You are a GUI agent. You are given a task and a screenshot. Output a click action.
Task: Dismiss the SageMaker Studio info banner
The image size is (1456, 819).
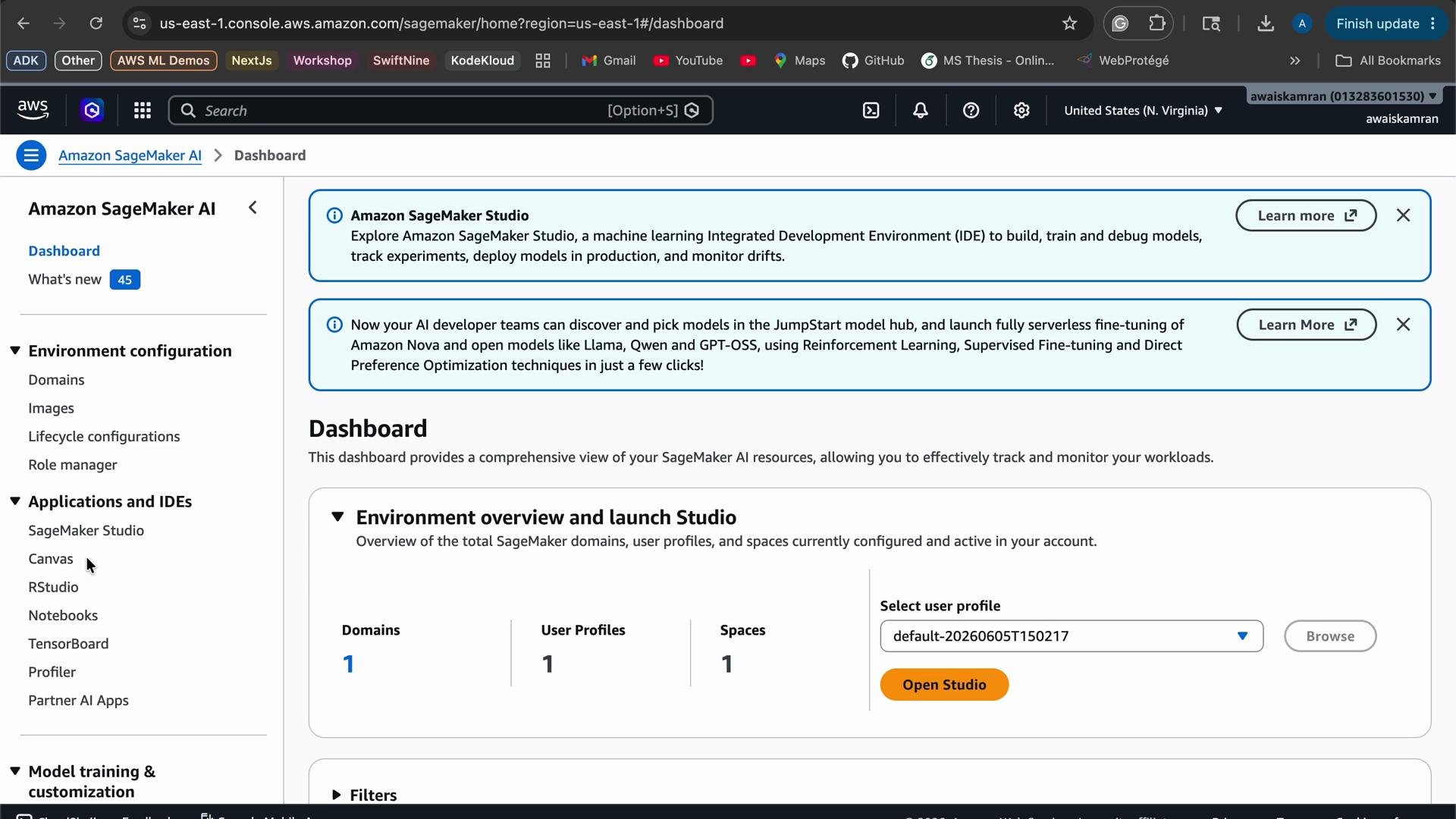(1403, 215)
